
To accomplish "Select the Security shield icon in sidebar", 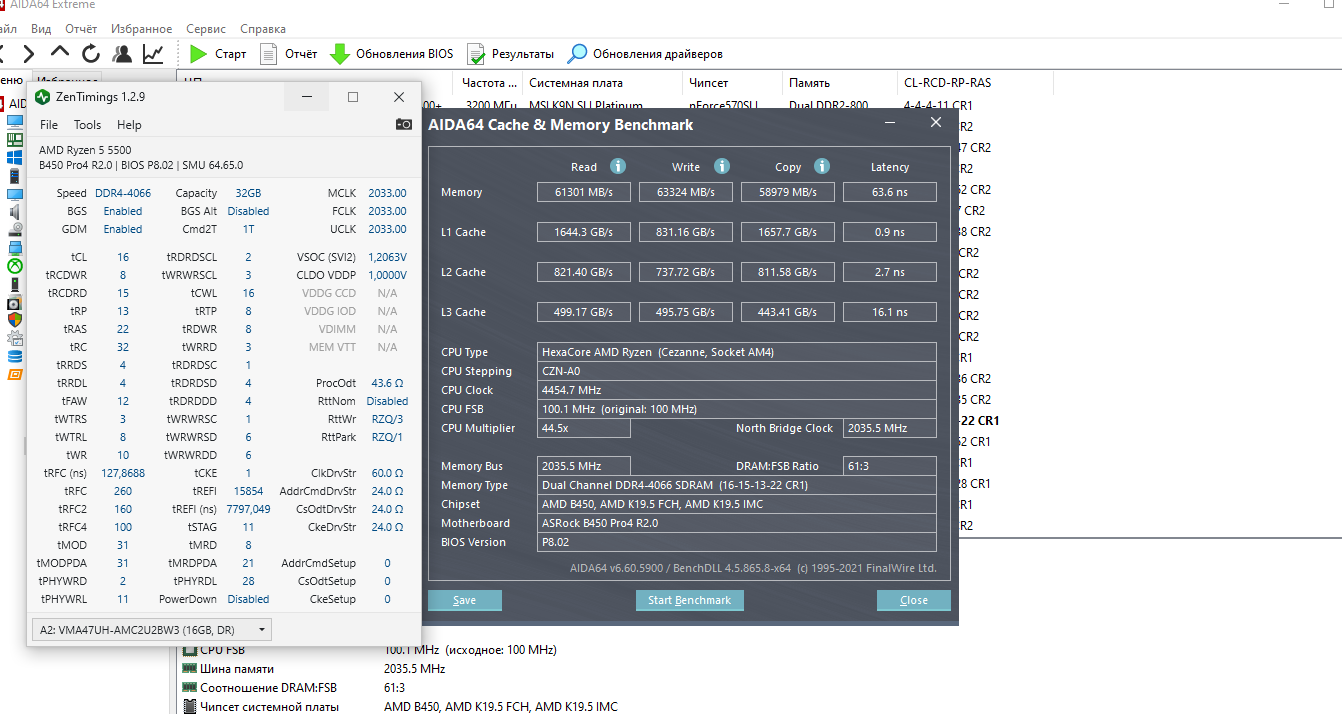I will pos(15,320).
